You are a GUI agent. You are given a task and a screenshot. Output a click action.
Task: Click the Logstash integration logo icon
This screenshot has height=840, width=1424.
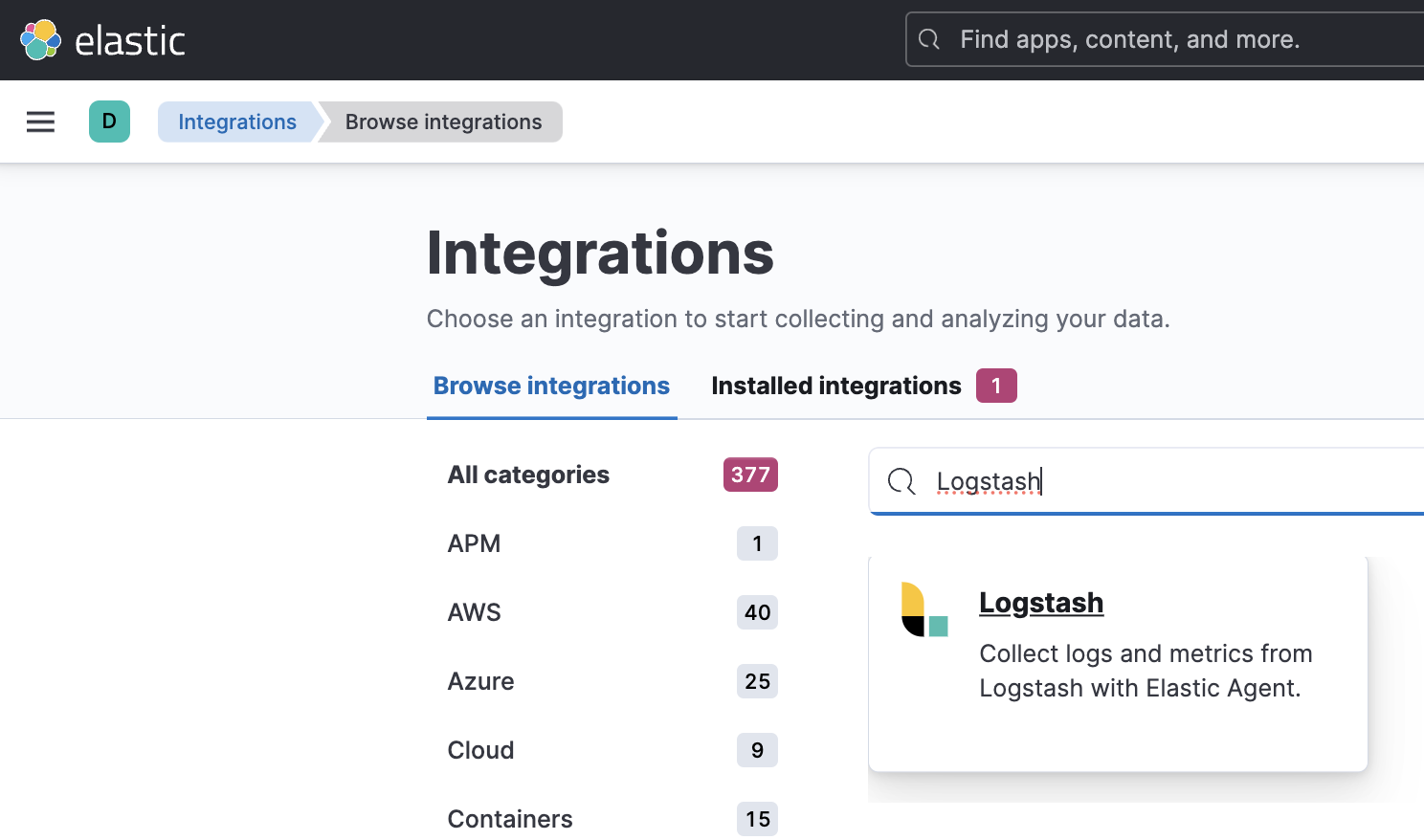(x=924, y=609)
